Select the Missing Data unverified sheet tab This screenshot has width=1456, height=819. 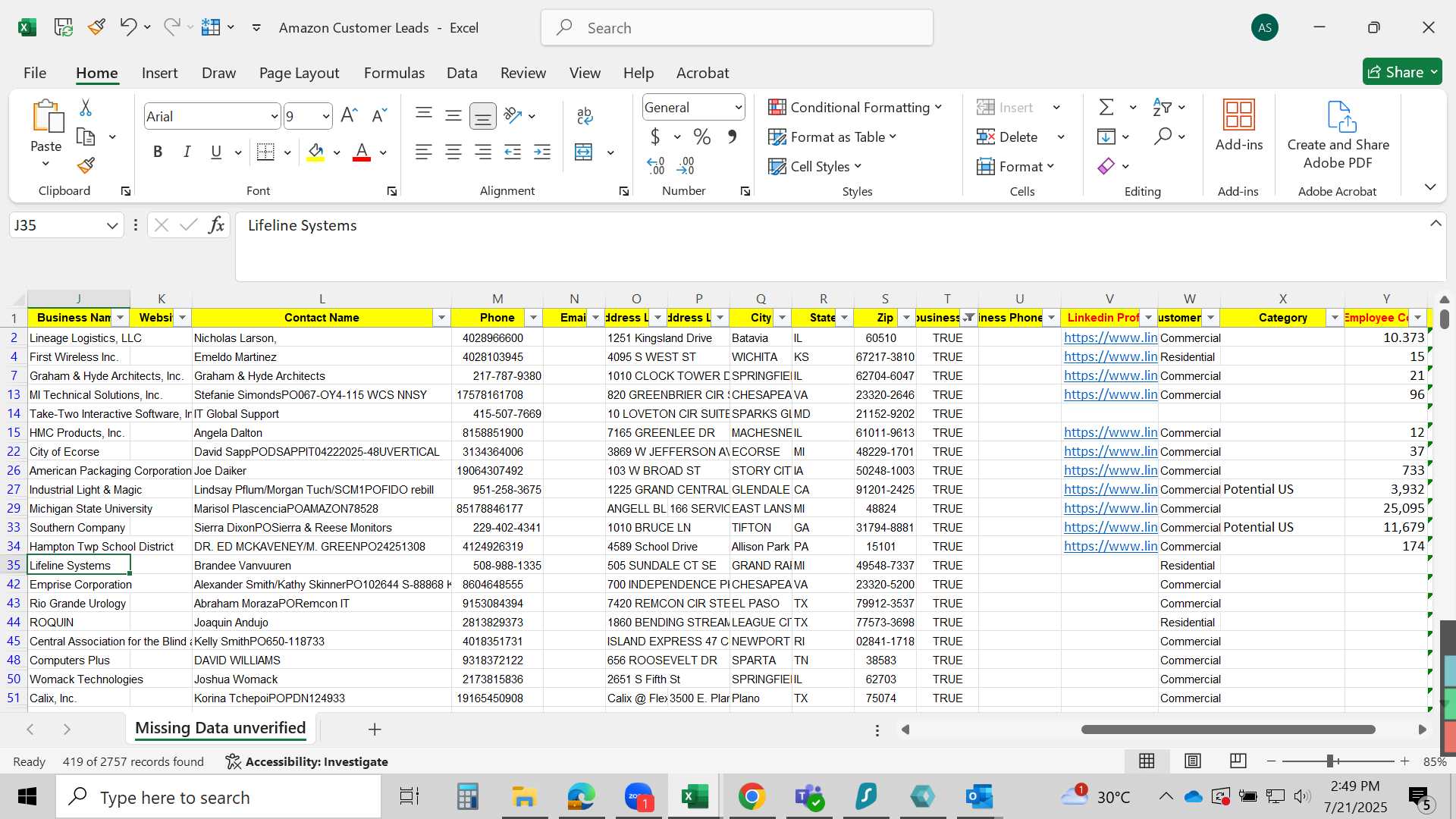pyautogui.click(x=220, y=728)
